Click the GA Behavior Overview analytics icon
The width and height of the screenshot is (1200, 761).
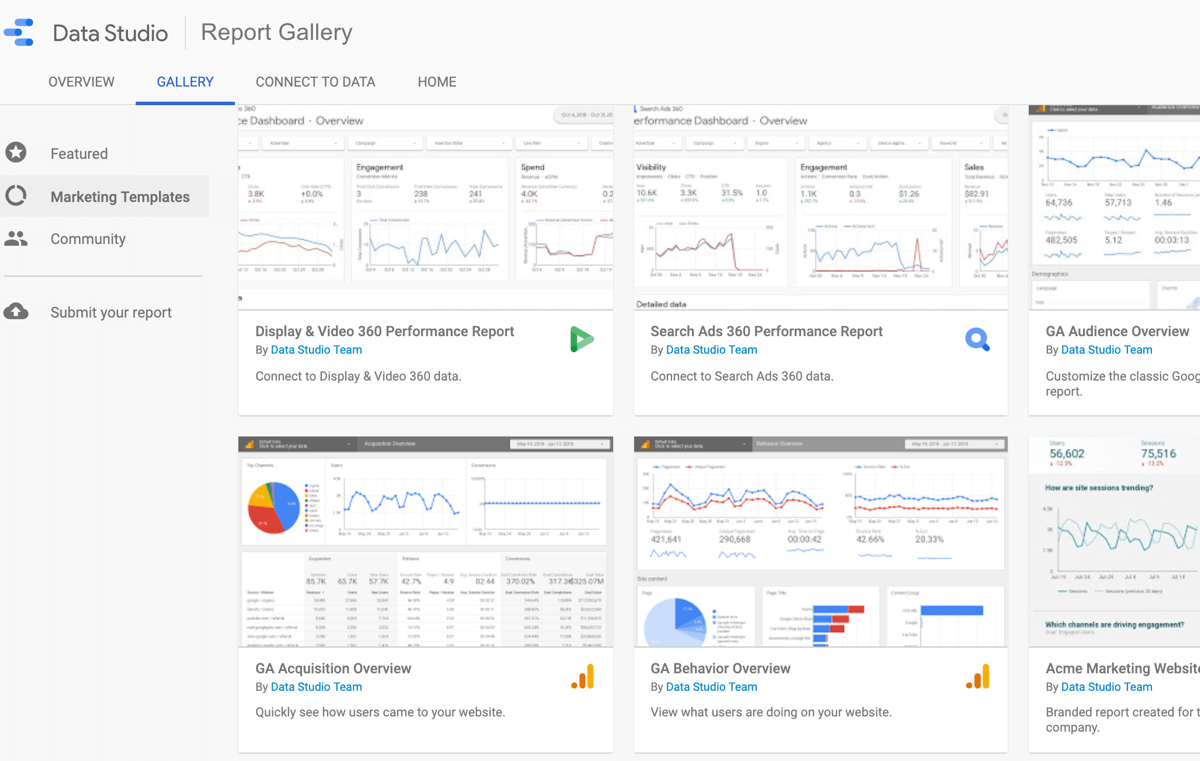coord(977,677)
